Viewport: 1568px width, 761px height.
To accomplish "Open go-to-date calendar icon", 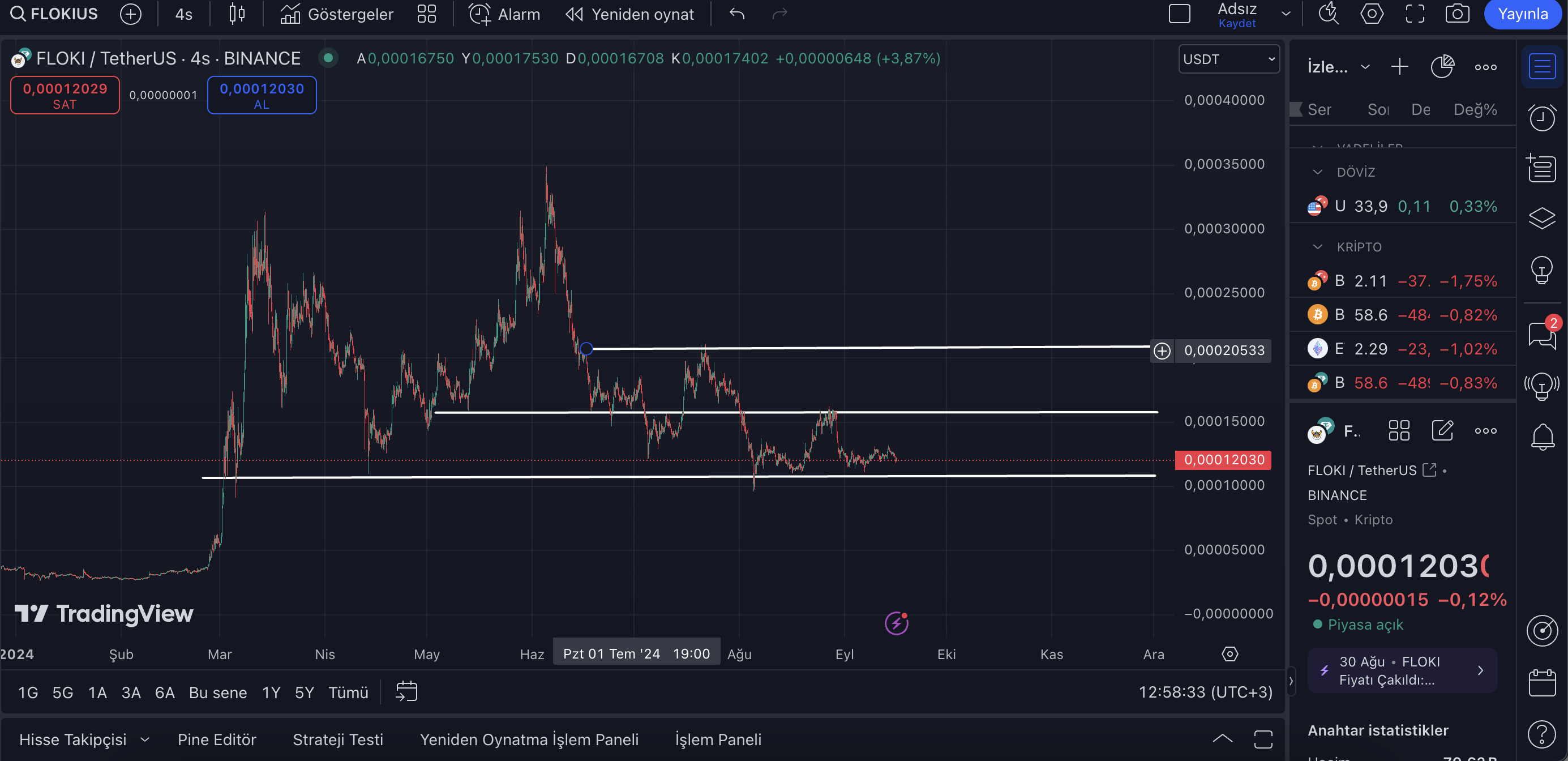I will coord(406,691).
